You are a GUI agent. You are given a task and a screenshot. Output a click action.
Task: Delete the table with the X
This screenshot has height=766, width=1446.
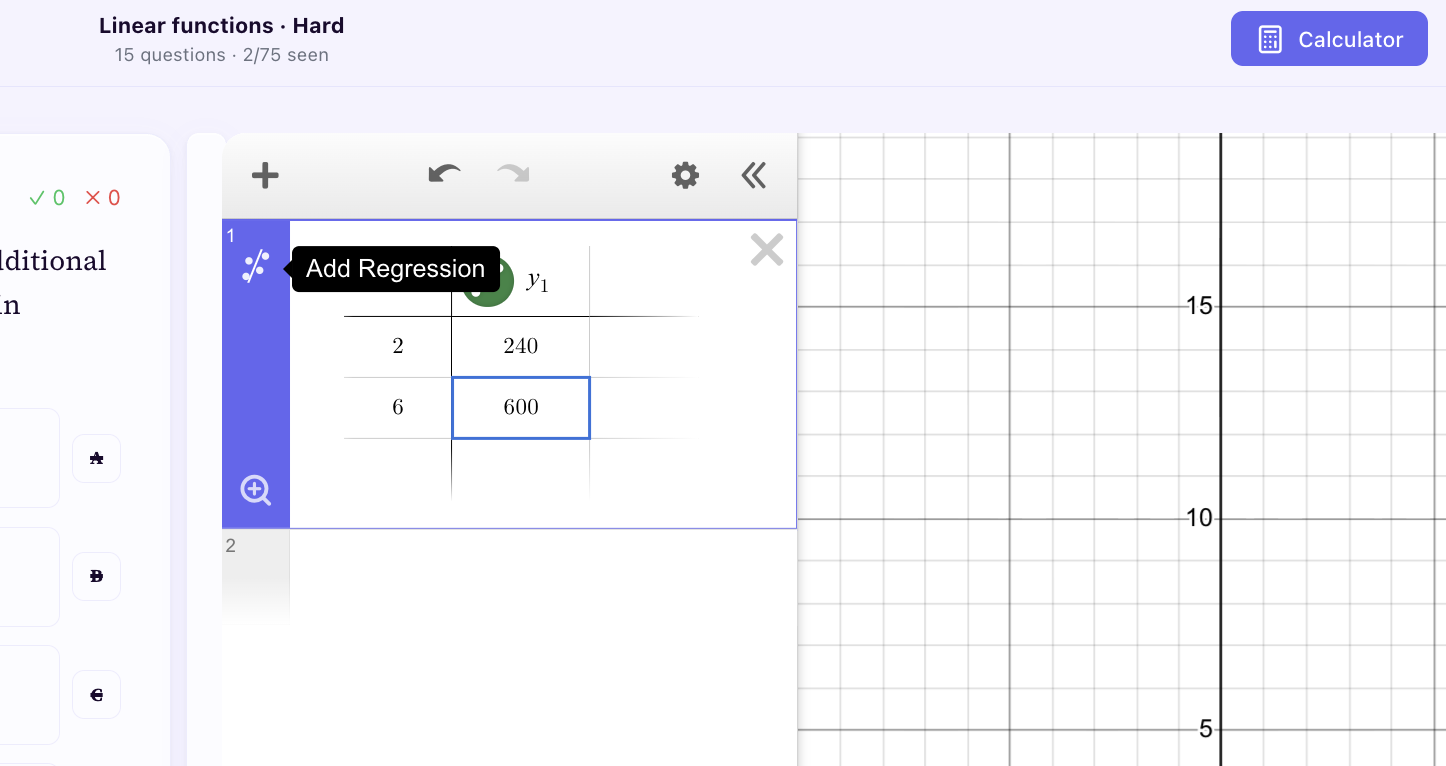point(766,249)
